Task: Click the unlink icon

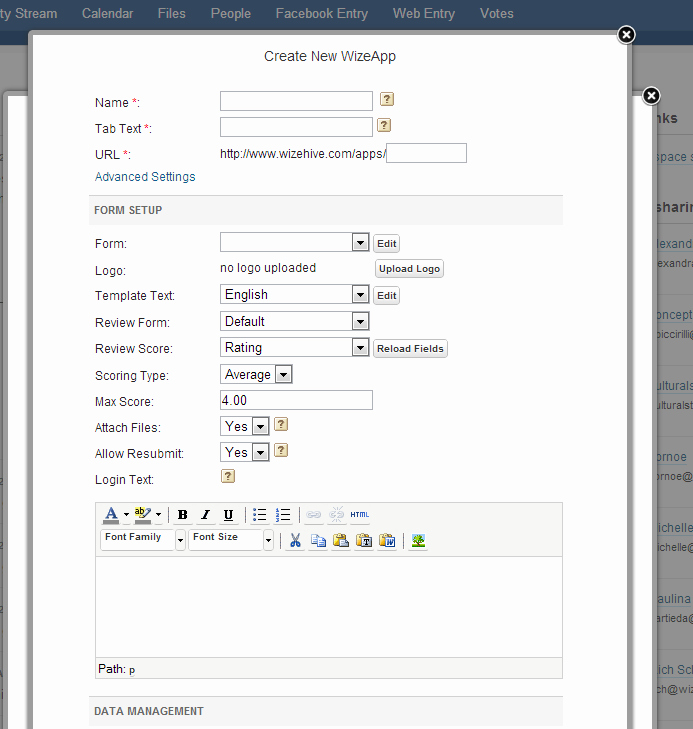Action: [337, 515]
